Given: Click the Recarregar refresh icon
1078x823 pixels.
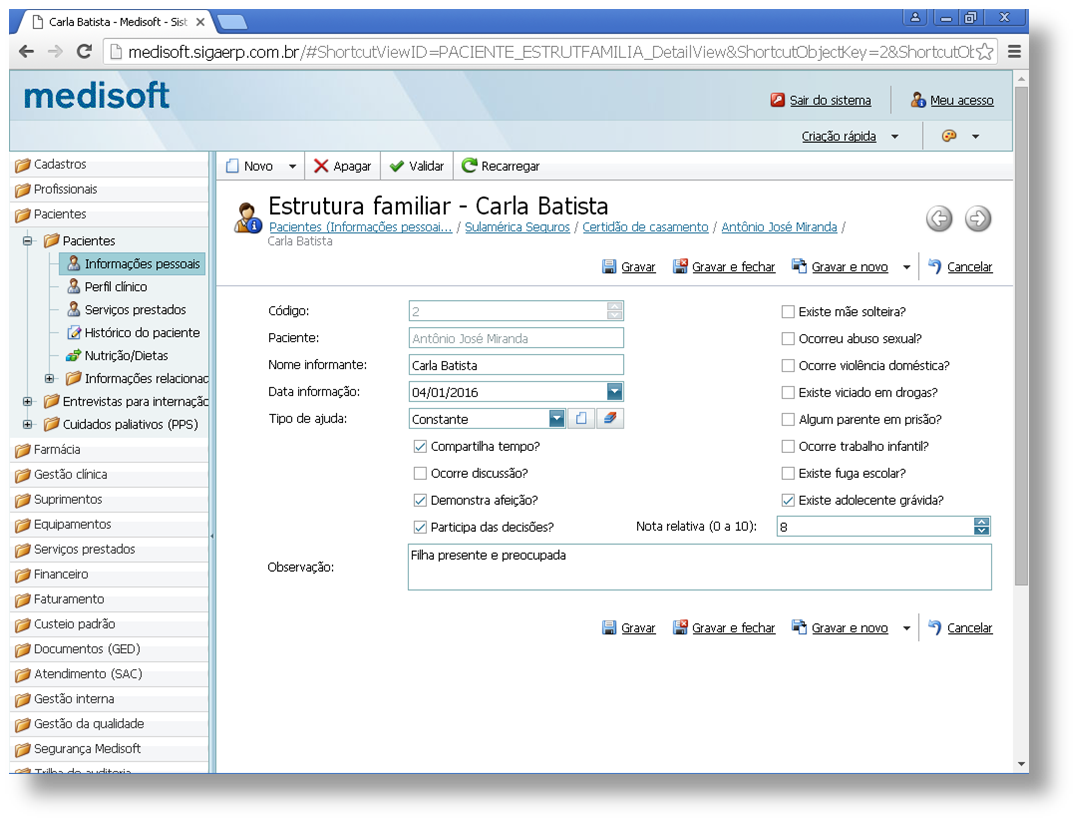Looking at the screenshot, I should [x=469, y=166].
